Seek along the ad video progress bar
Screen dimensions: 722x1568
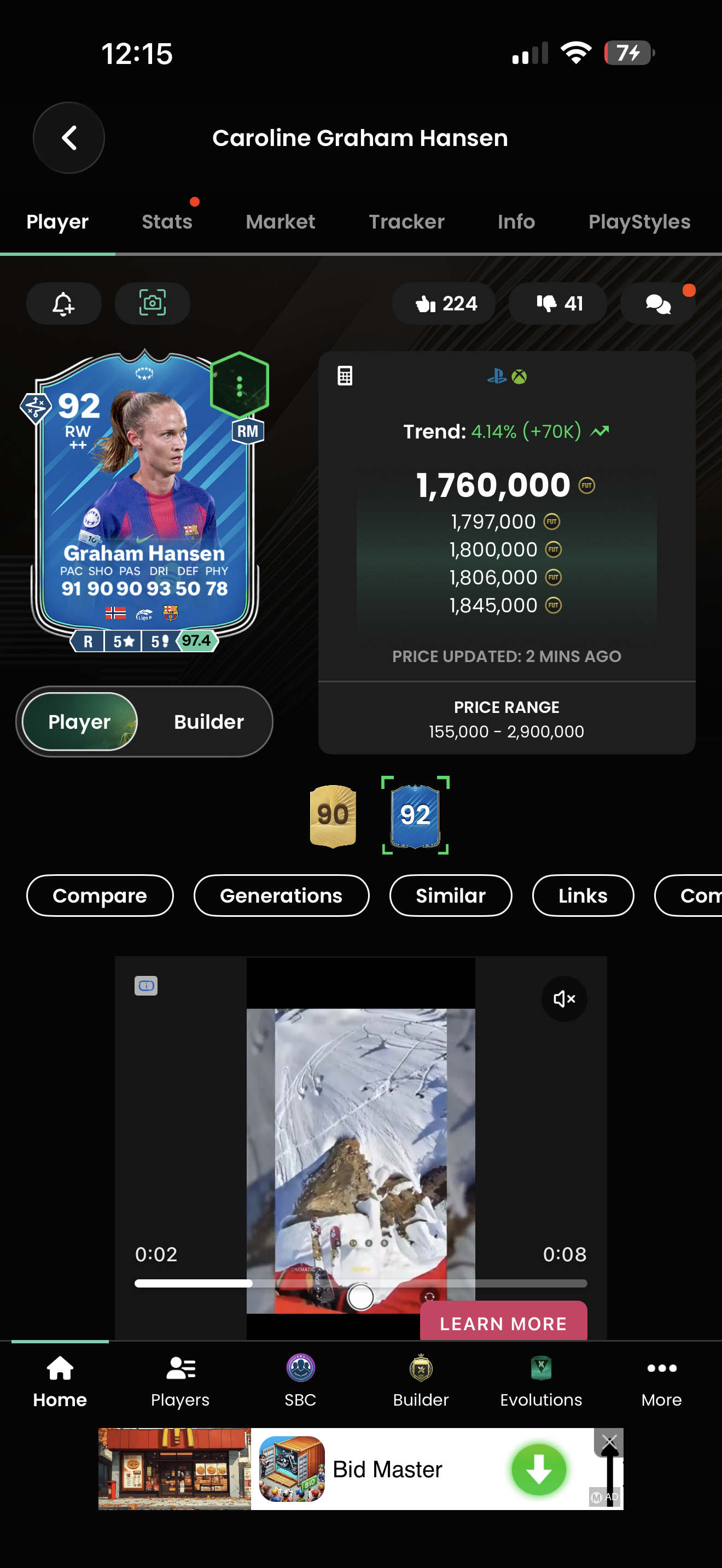361,1284
